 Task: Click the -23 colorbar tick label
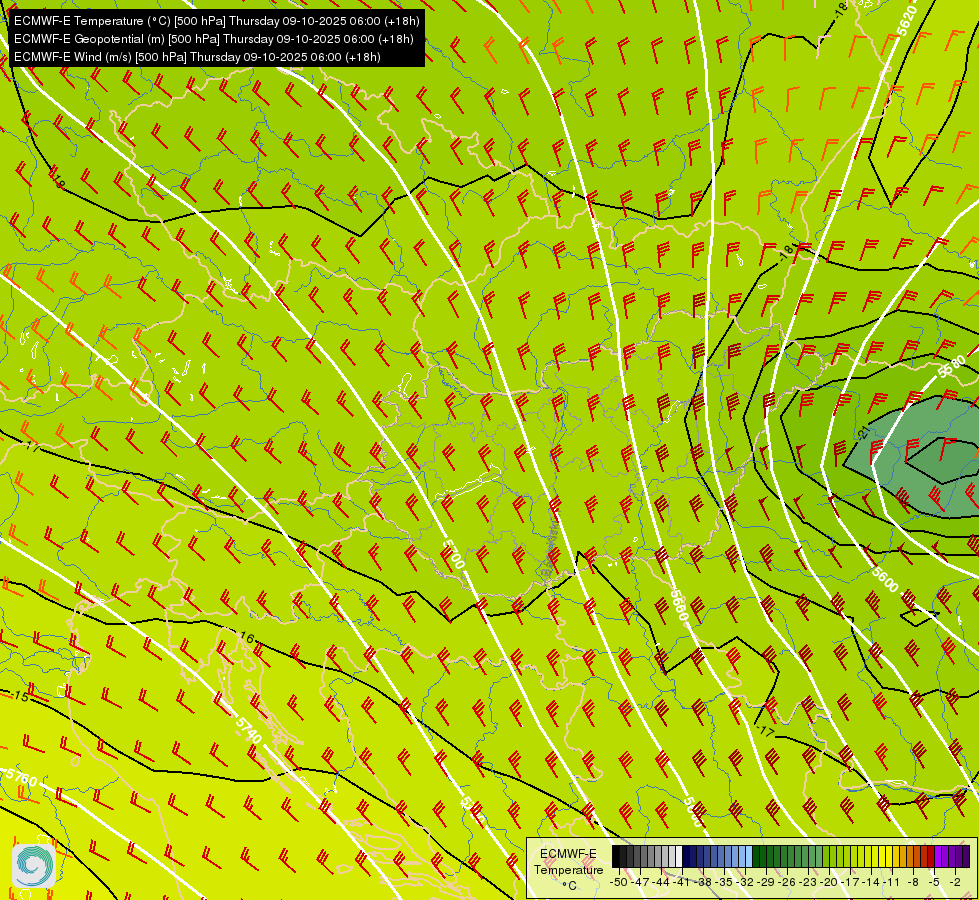[808, 882]
